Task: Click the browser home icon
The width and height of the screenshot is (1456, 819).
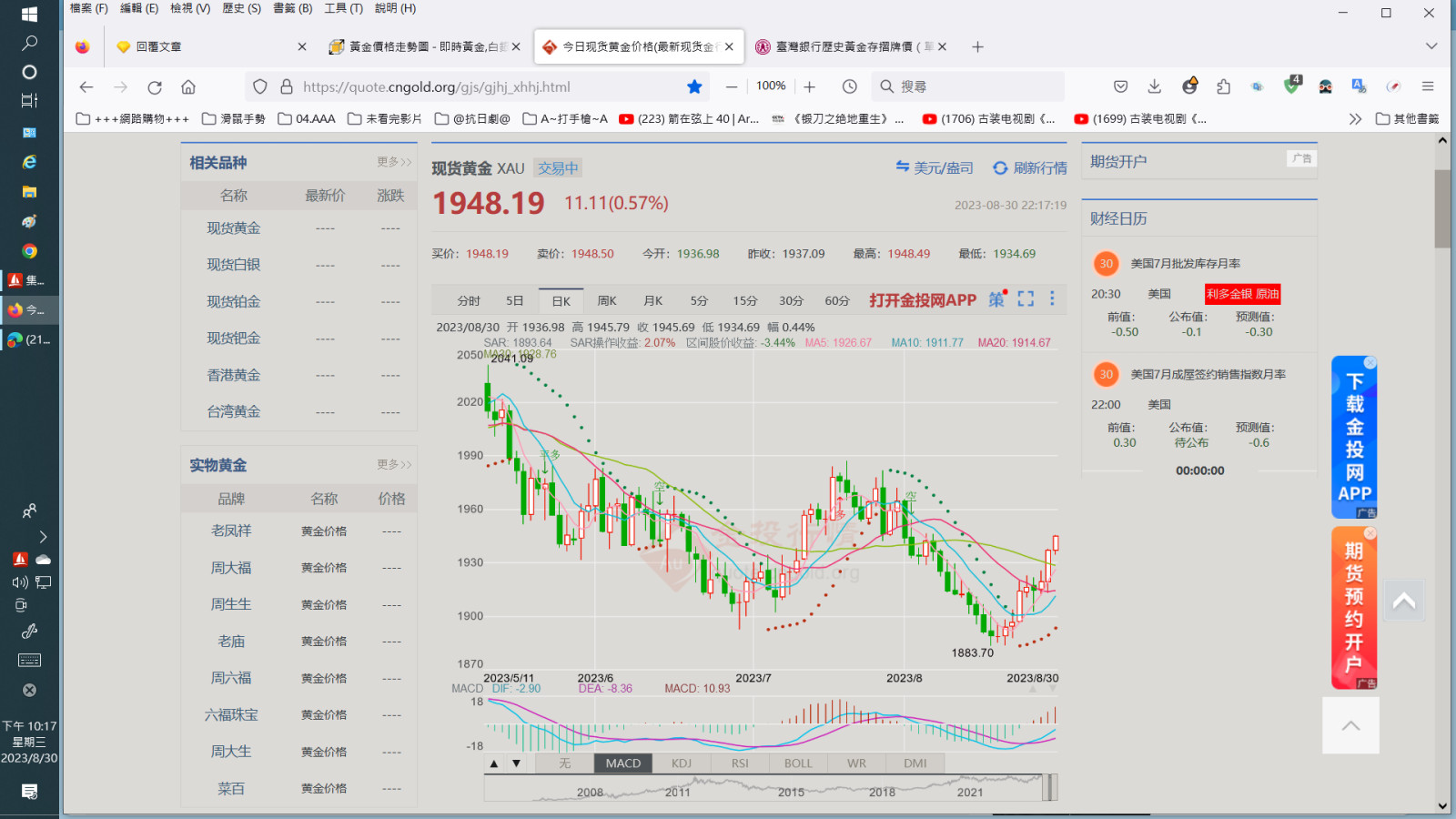Action: (188, 86)
